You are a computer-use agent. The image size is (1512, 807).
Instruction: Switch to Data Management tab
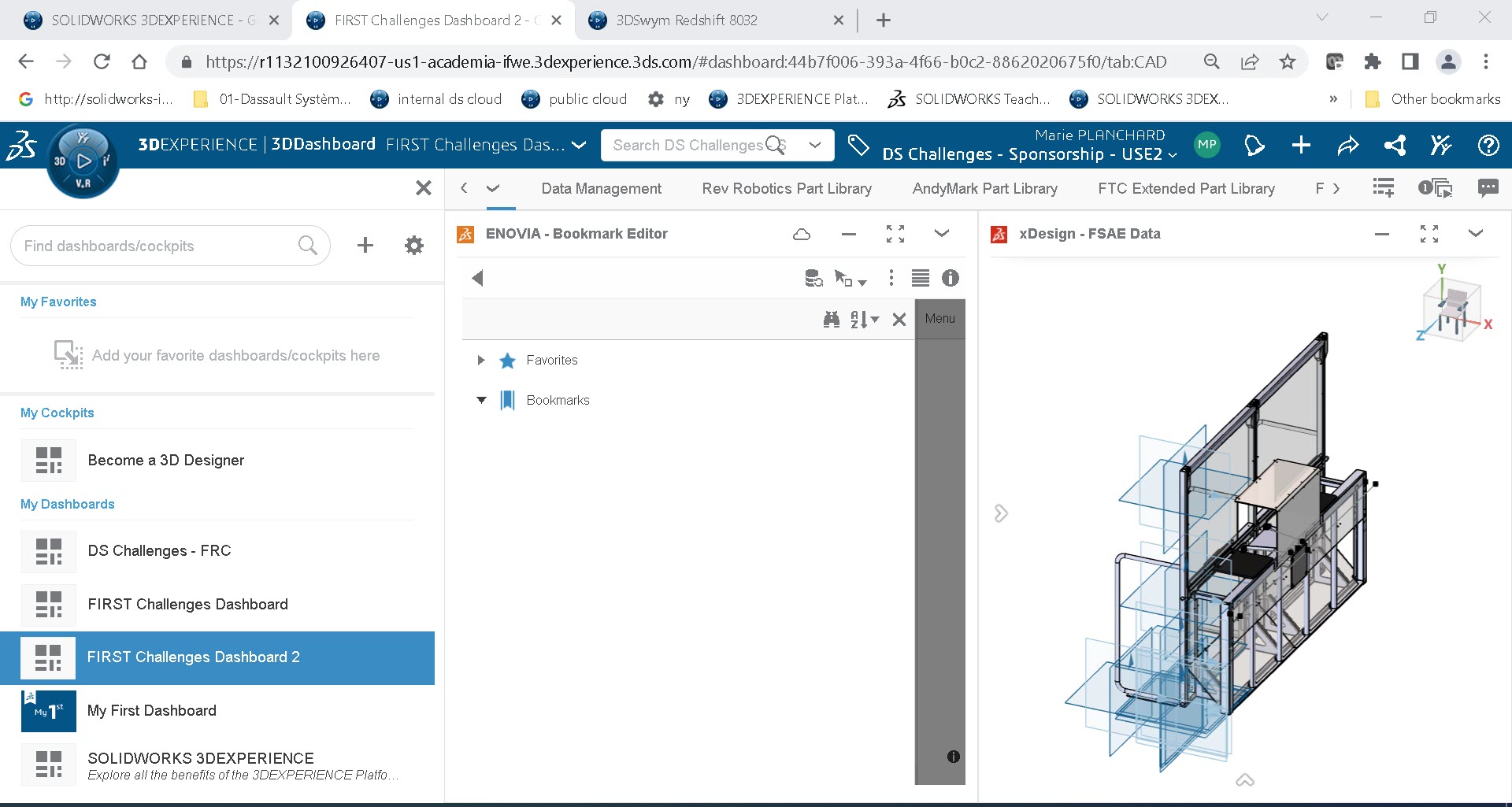pyautogui.click(x=602, y=189)
